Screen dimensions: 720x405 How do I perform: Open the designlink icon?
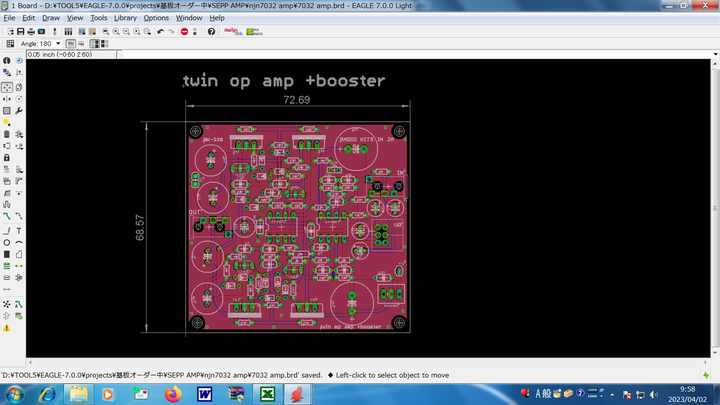(x=233, y=32)
